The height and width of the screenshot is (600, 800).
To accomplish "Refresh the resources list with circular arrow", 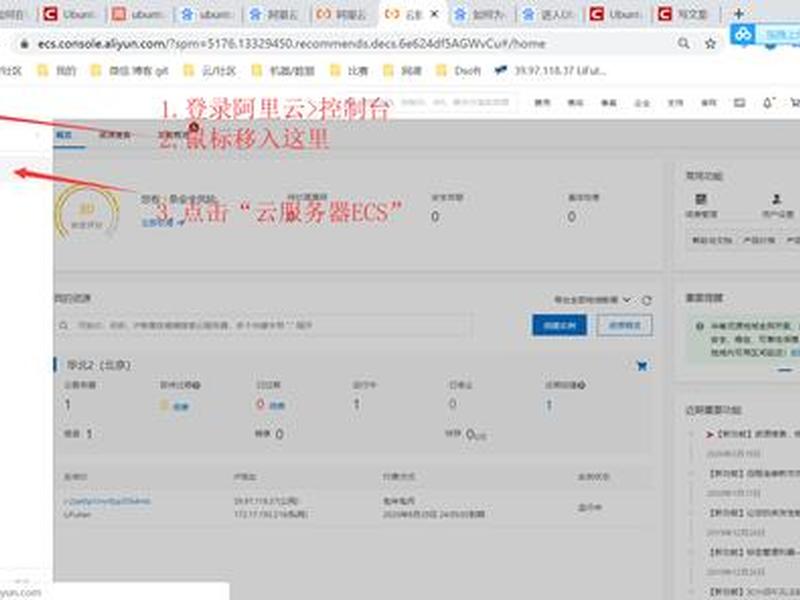I will (646, 301).
